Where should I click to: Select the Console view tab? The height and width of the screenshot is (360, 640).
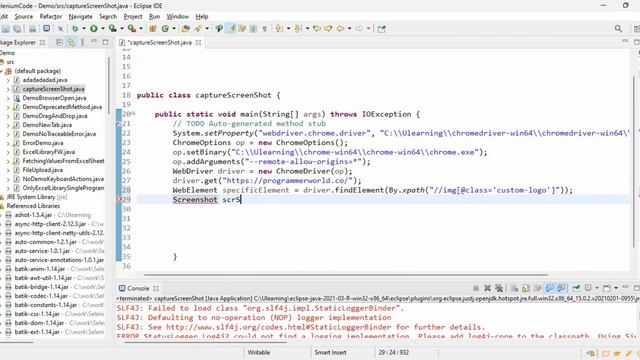(x=138, y=288)
